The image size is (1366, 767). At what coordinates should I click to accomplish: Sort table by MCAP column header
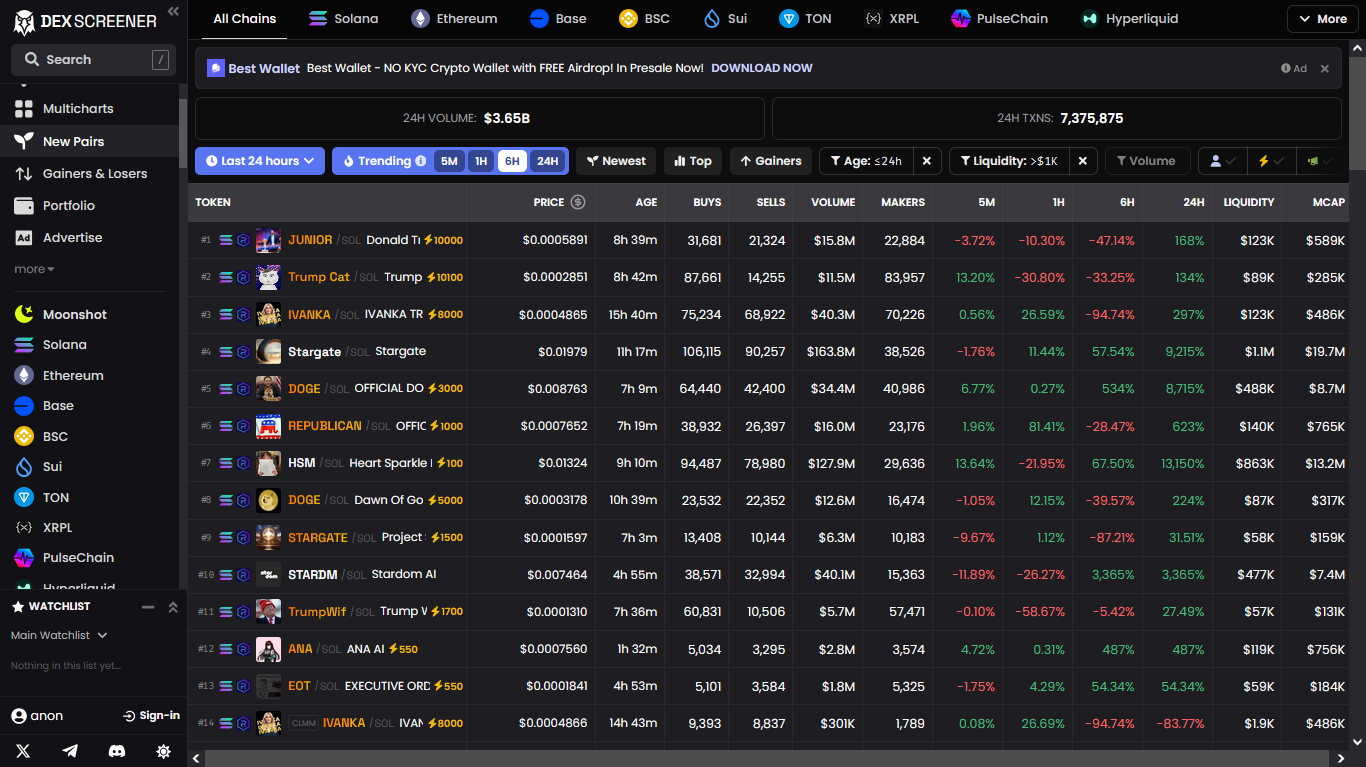[1328, 202]
